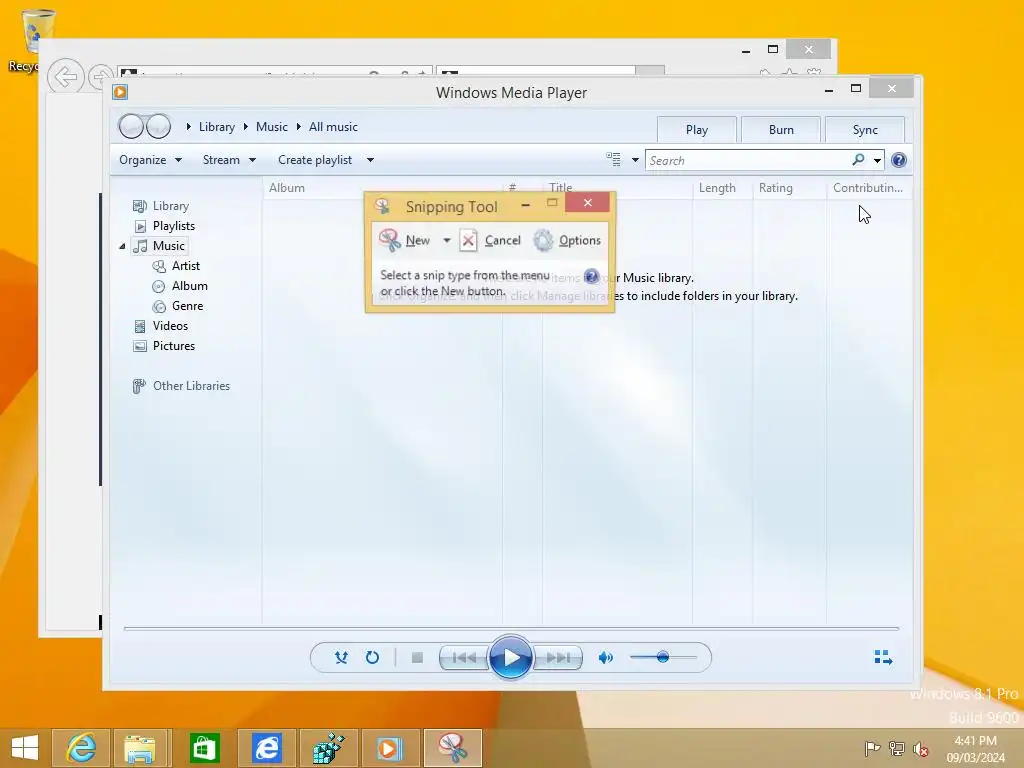1024x768 pixels.
Task: Select All music in the breadcrumb
Action: pos(333,127)
